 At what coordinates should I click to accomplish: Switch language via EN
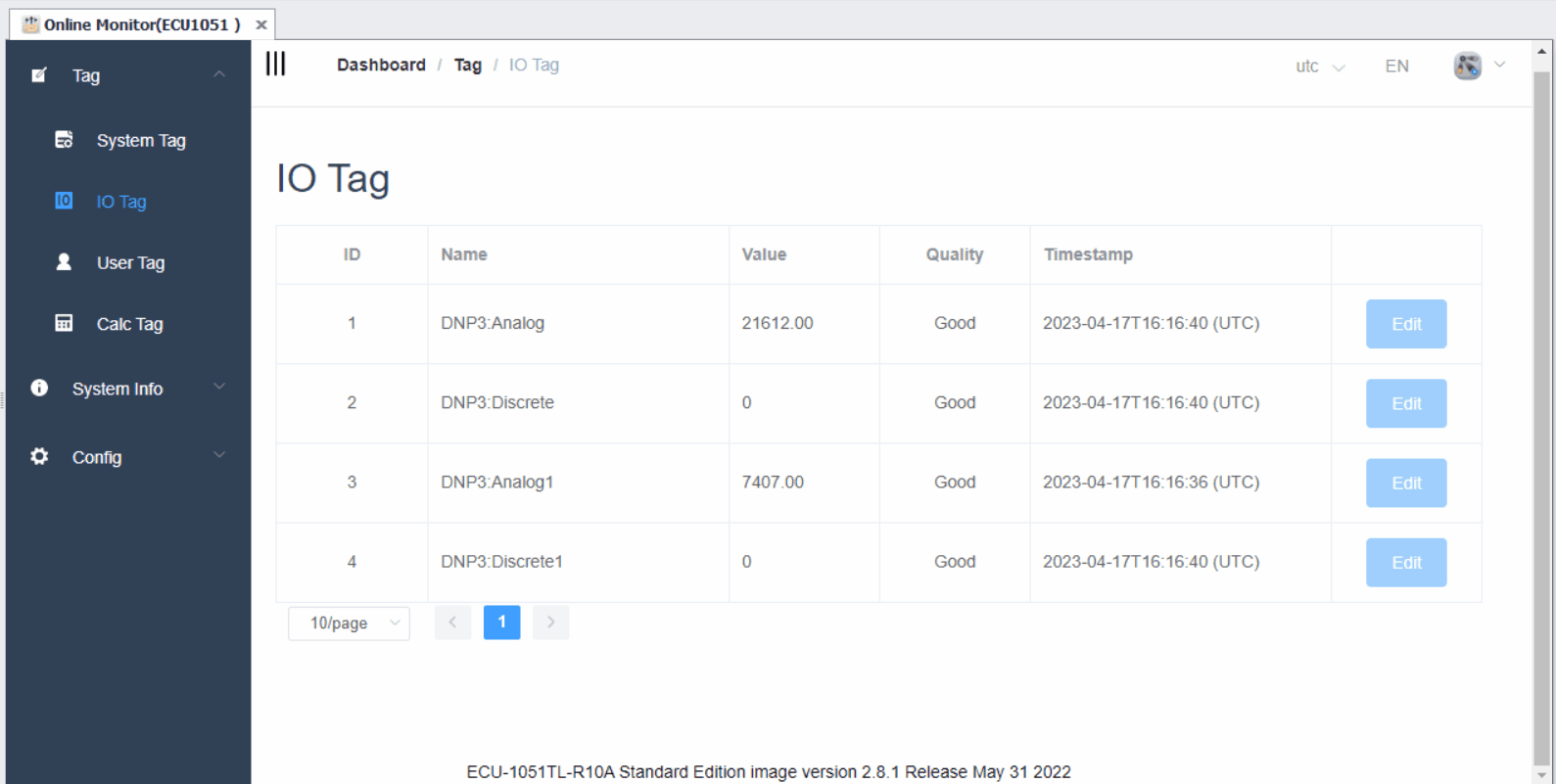[x=1396, y=67]
